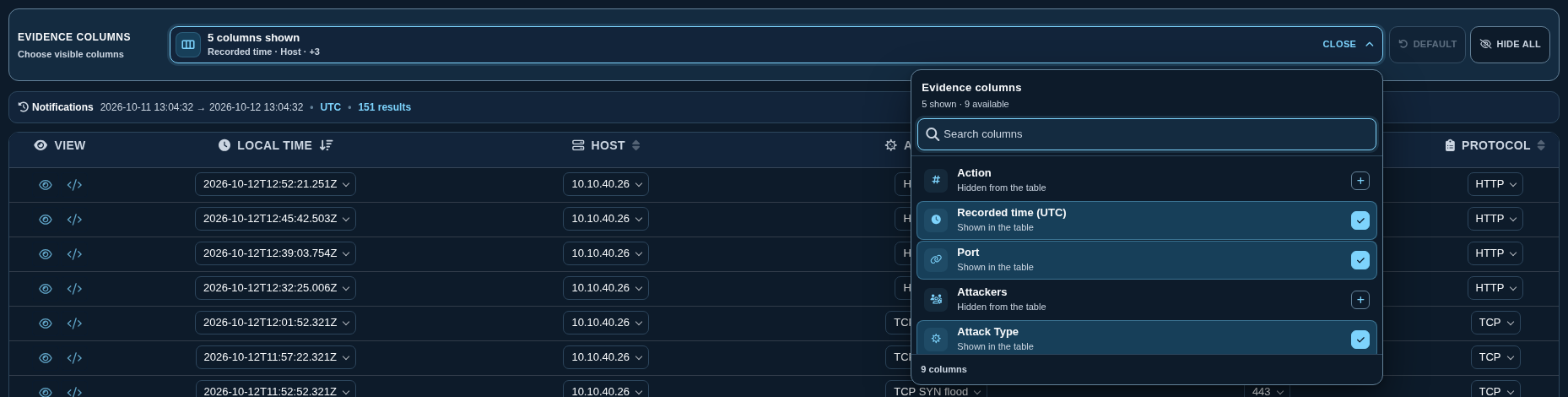
Task: Click the UTC timezone label
Action: tap(330, 107)
